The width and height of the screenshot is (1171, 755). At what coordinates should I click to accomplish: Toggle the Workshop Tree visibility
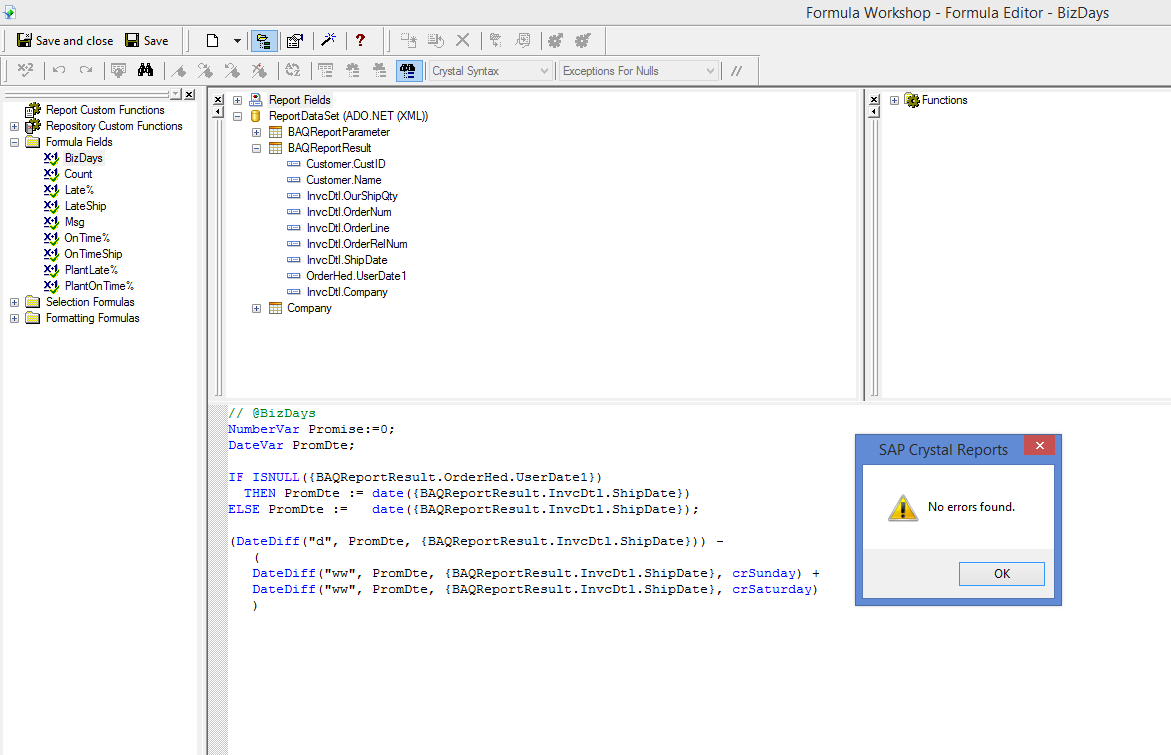point(264,40)
